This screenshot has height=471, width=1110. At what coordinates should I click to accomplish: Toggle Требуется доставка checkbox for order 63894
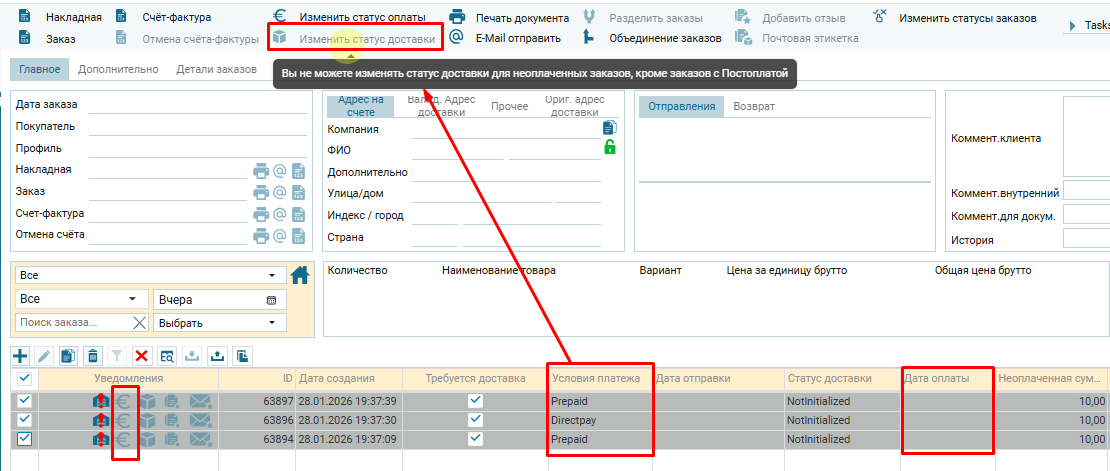(475, 441)
